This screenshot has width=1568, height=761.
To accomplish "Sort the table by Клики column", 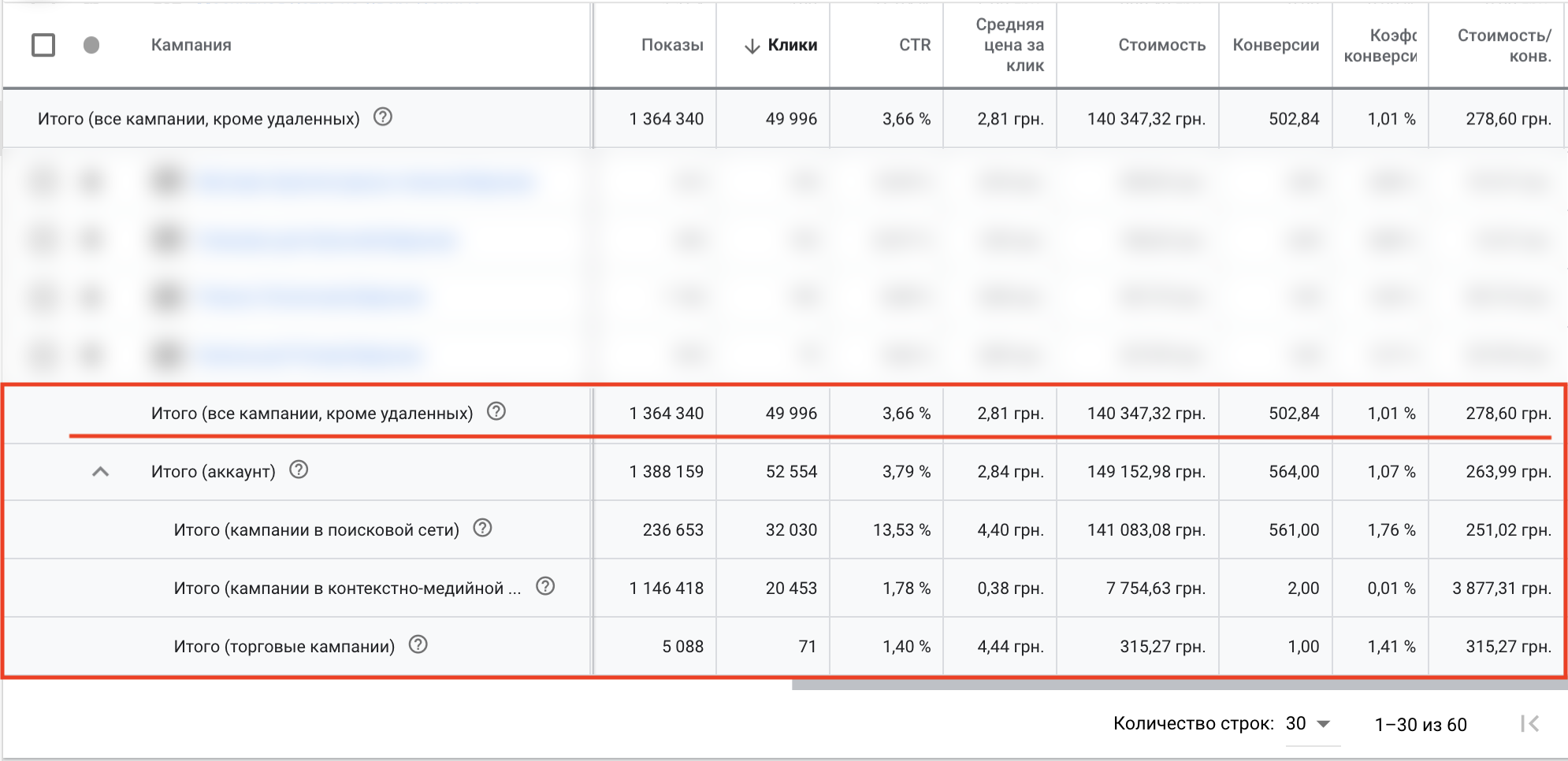I will tap(791, 46).
